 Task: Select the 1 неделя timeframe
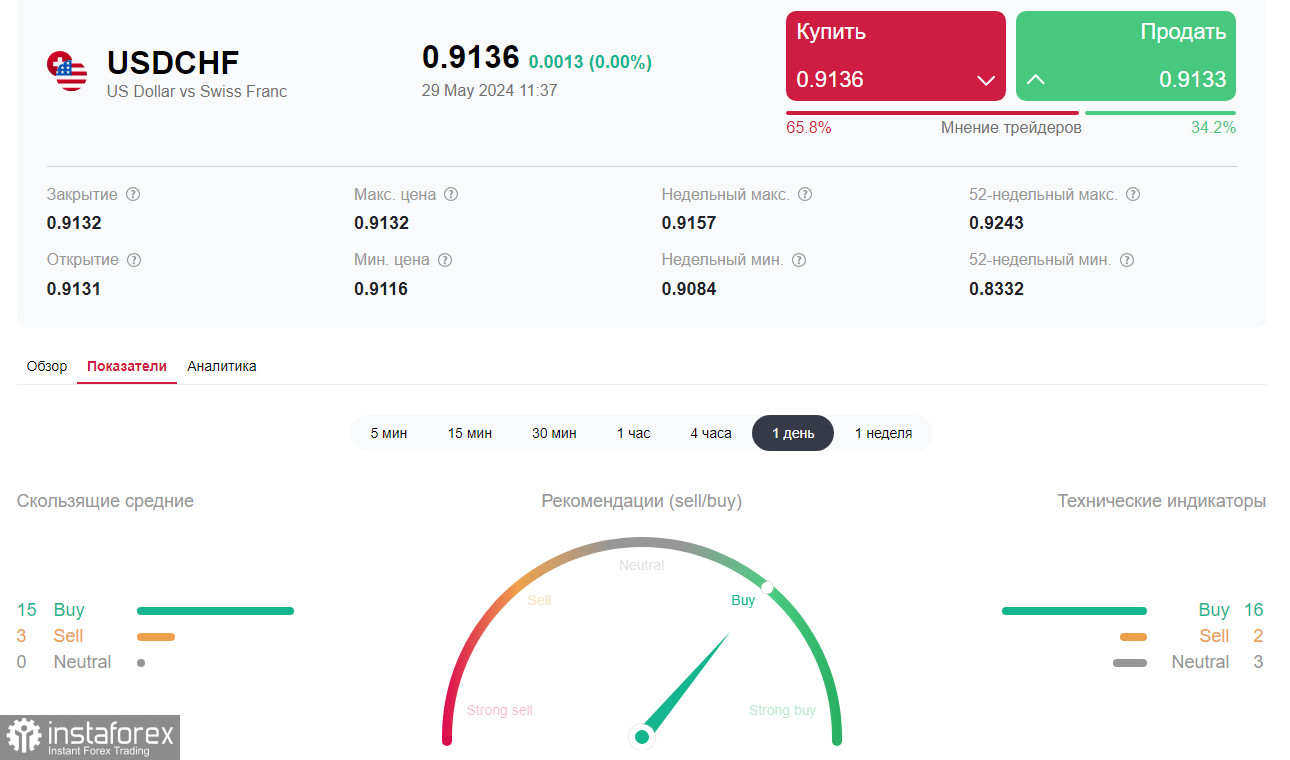[883, 433]
